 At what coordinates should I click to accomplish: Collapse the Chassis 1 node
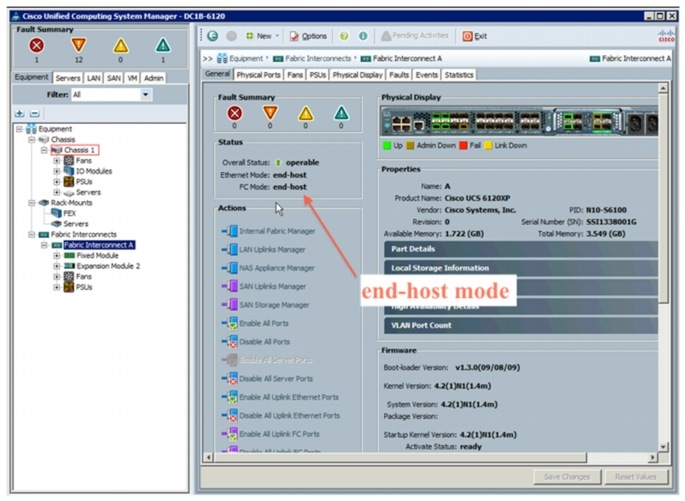tap(44, 150)
